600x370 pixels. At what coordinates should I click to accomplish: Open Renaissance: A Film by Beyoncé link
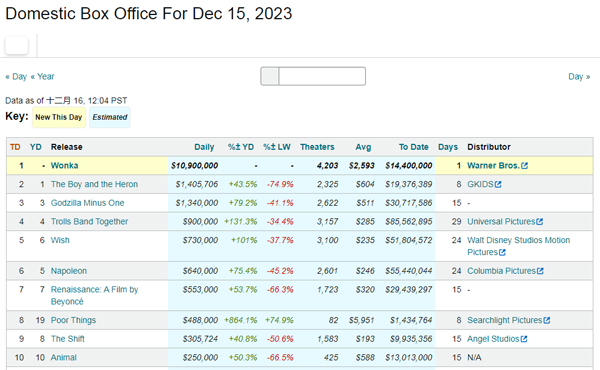[x=94, y=295]
